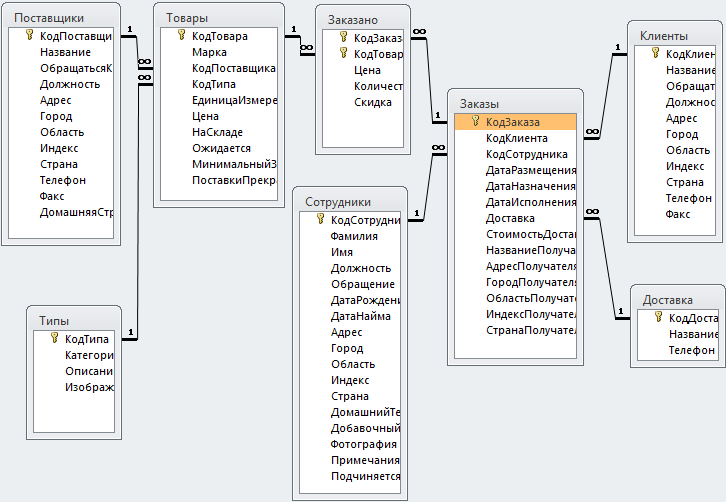Viewport: 726px width, 502px height.
Task: Select Подчиняется field in Сотрудники
Action: coord(350,477)
